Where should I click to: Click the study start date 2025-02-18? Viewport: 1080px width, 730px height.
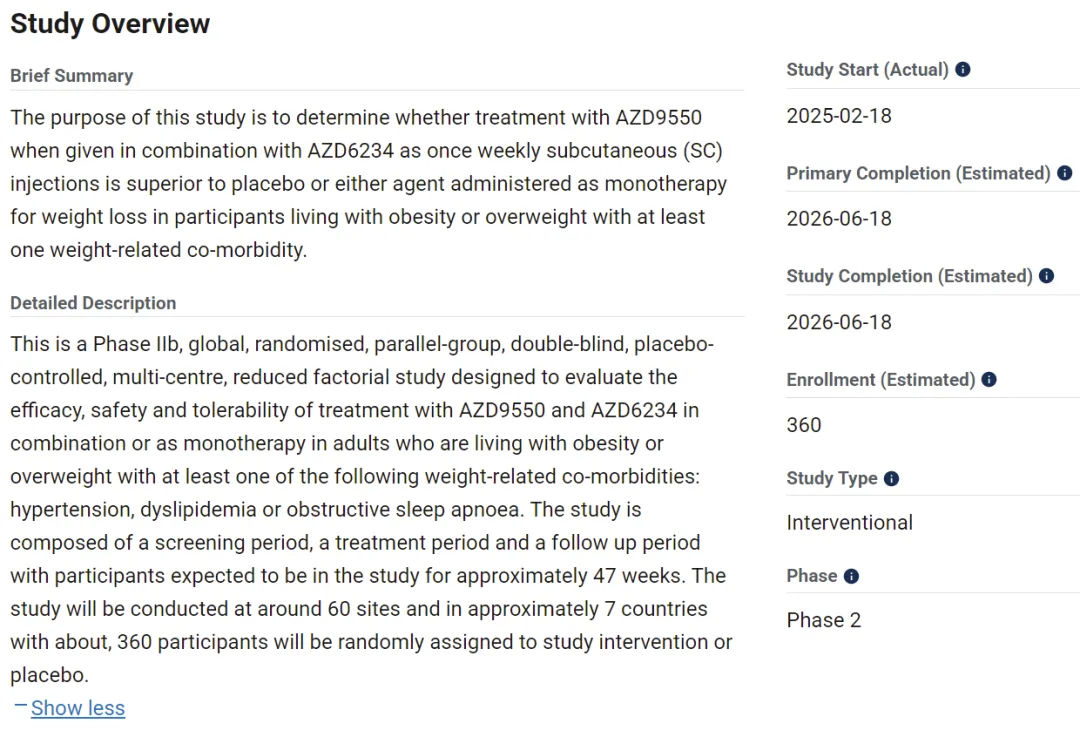point(838,116)
